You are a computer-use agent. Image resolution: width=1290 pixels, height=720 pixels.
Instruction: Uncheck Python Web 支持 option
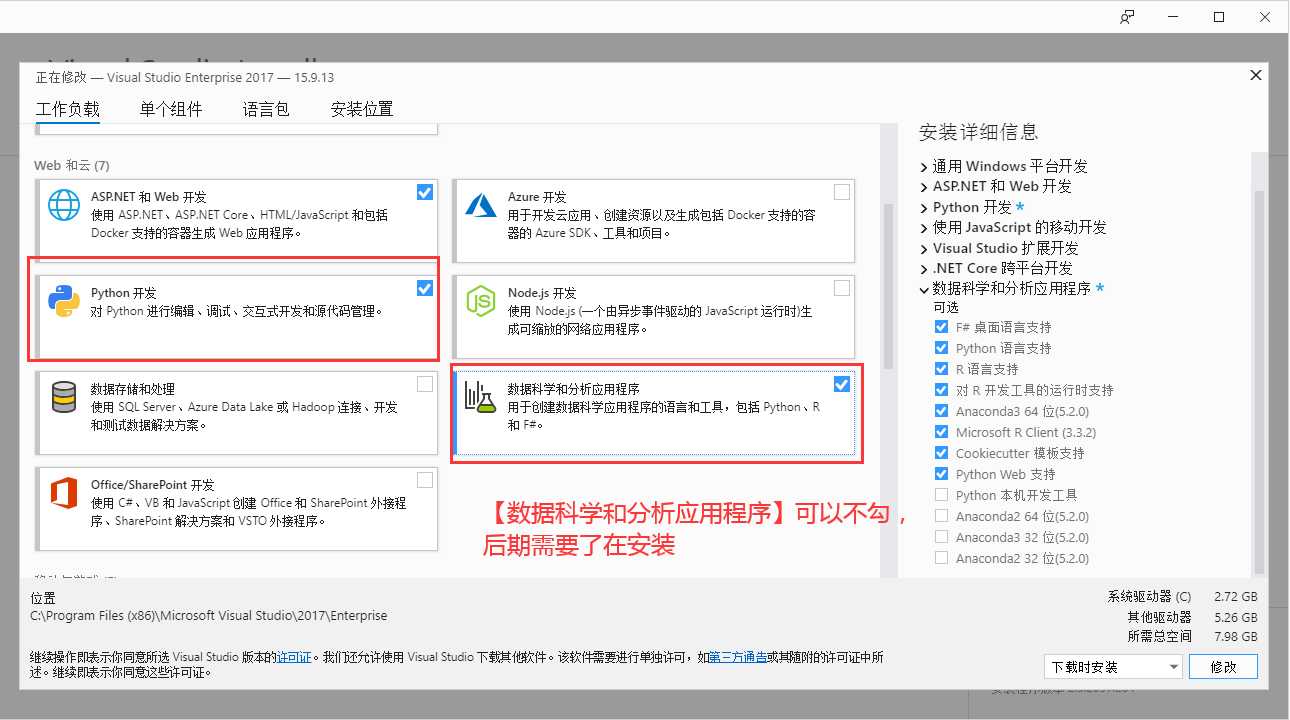(941, 474)
